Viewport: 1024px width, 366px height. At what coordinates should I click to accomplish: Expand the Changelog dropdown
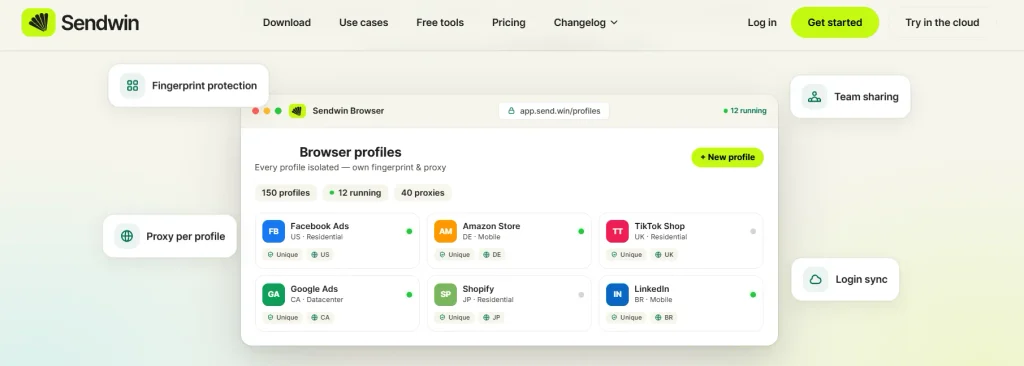[586, 22]
